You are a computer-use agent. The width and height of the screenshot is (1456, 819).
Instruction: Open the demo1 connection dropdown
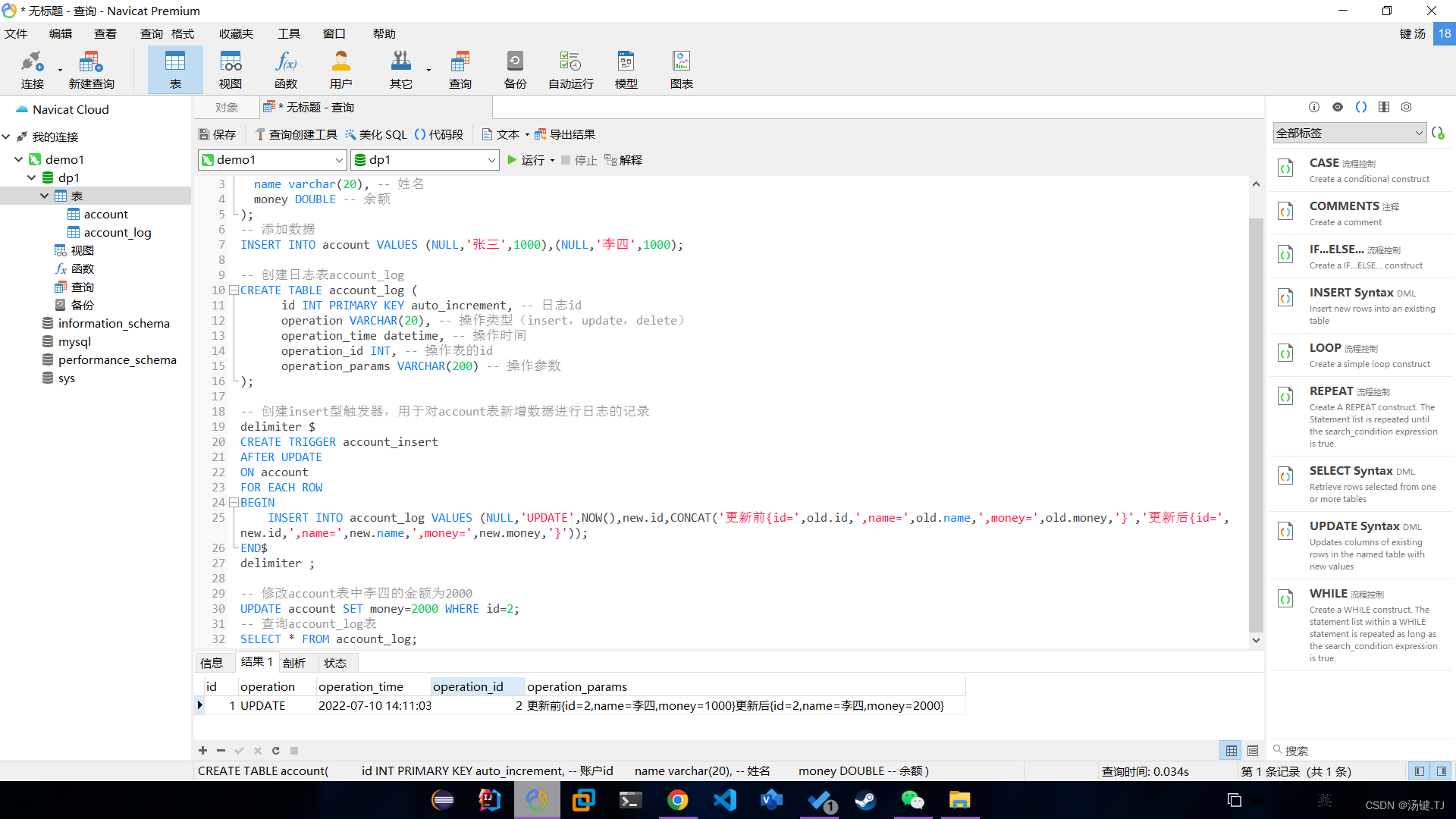[339, 160]
